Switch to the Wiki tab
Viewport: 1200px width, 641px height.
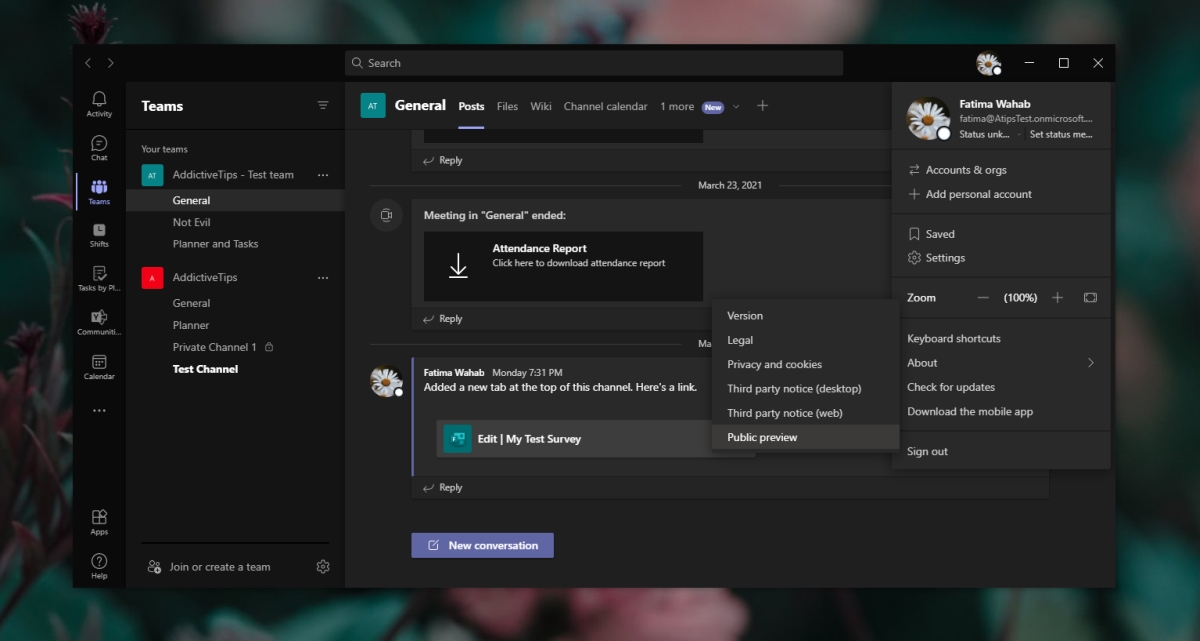541,107
